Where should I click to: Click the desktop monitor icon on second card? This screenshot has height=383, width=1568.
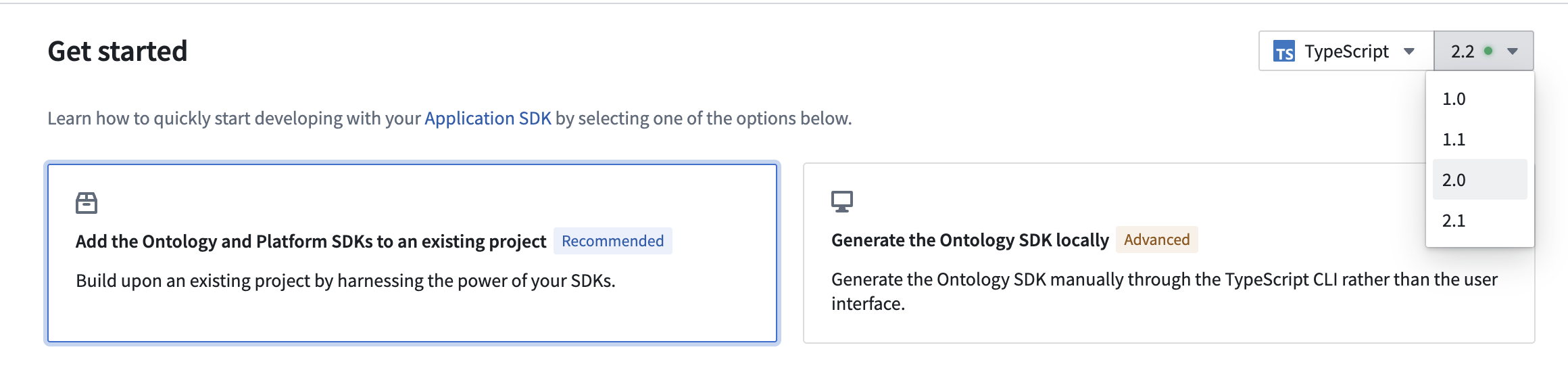(x=842, y=201)
